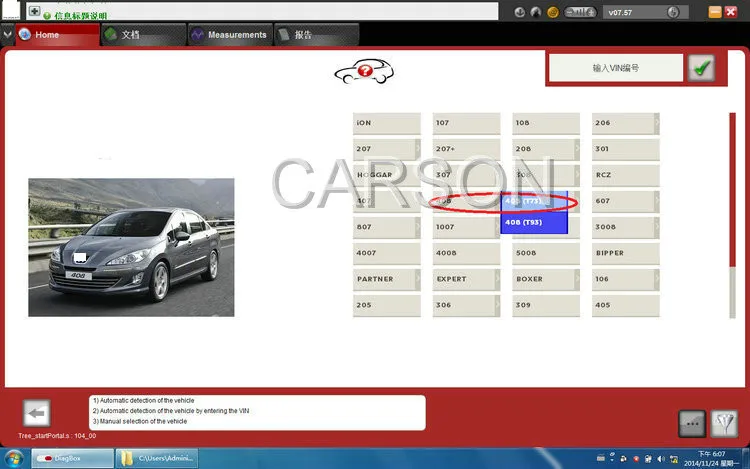
Task: Select vehicle model 4007
Action: (386, 253)
